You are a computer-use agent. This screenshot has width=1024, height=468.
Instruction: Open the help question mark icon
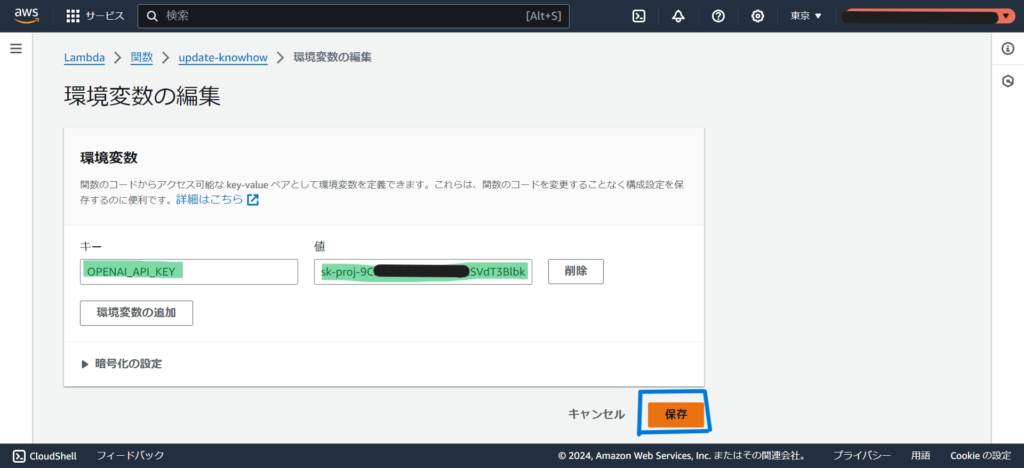[718, 16]
